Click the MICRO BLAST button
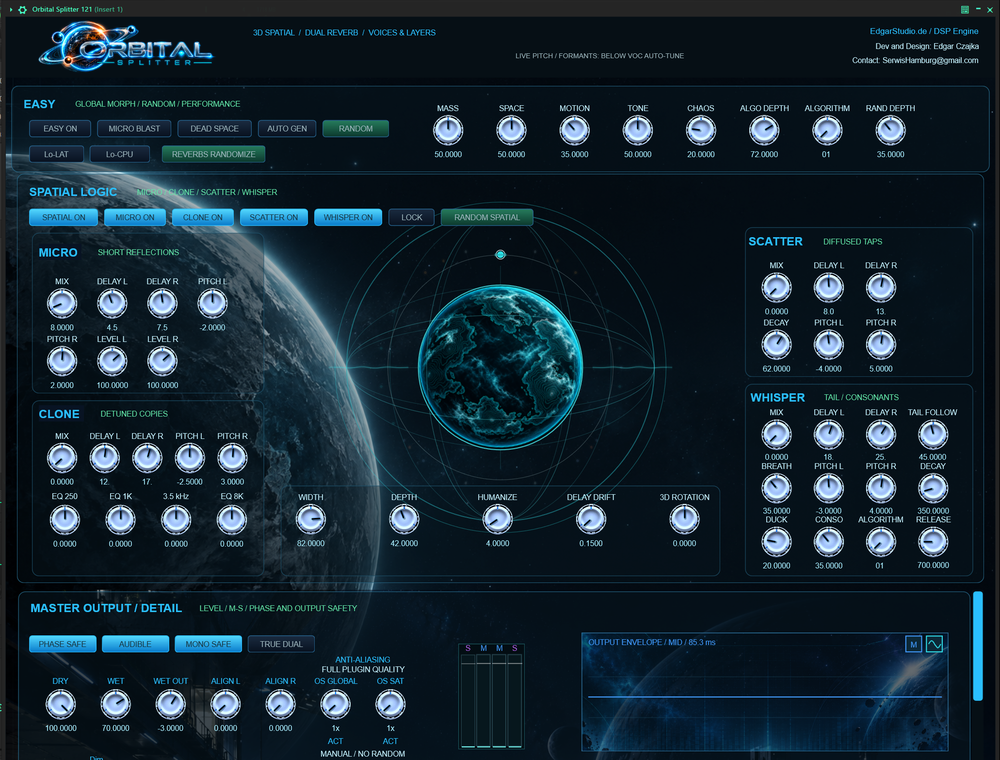 coord(134,129)
